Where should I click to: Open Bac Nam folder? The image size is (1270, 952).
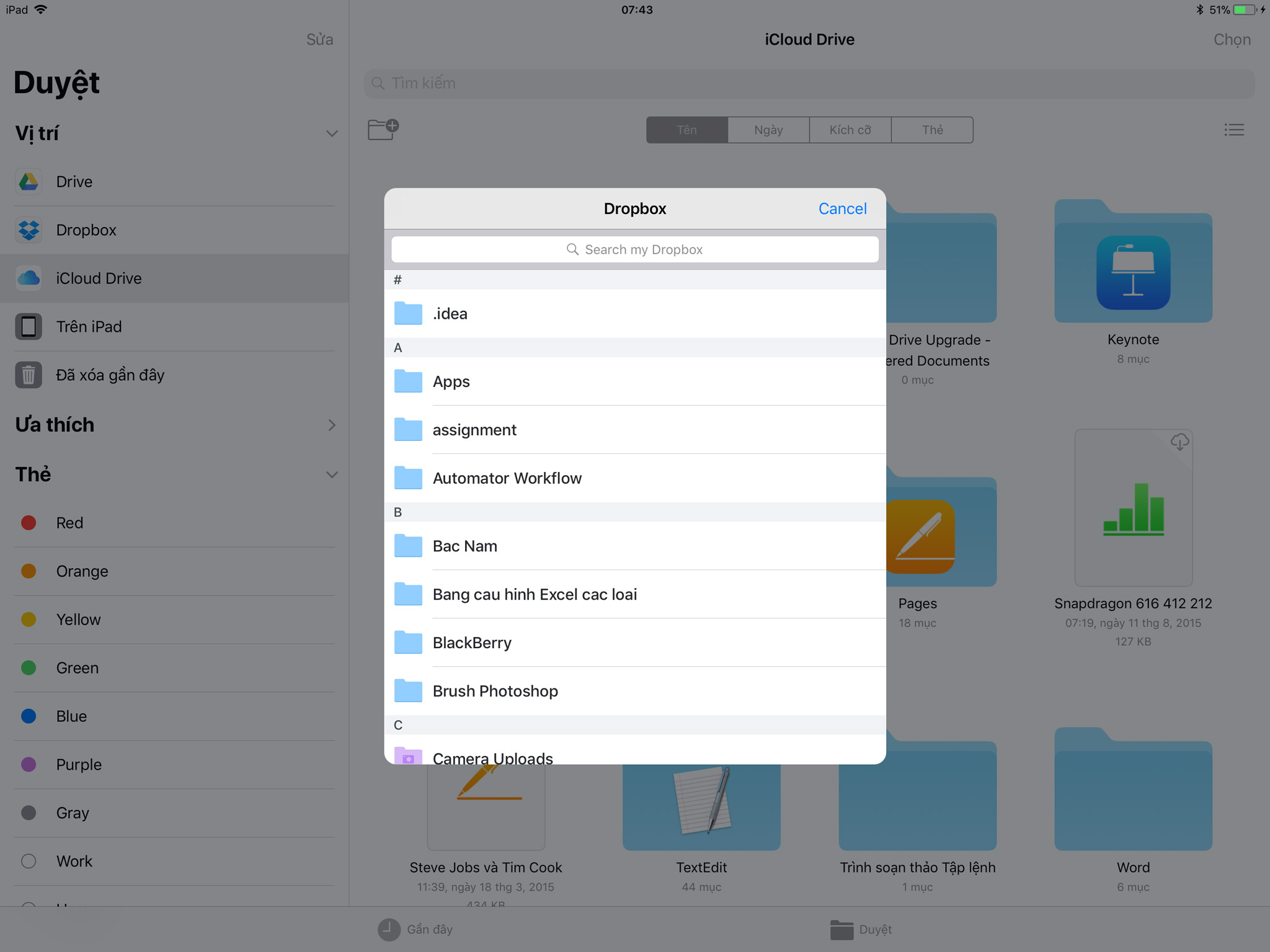coord(635,546)
